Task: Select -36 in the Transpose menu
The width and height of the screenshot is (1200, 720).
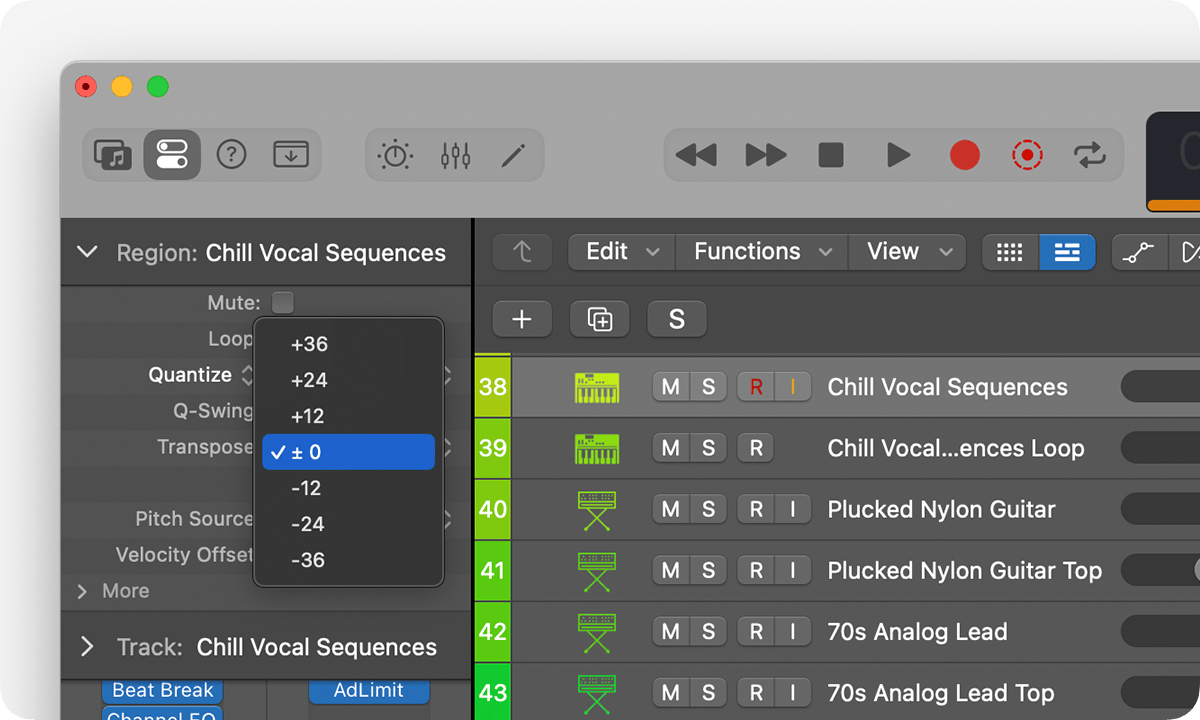Action: click(x=348, y=560)
